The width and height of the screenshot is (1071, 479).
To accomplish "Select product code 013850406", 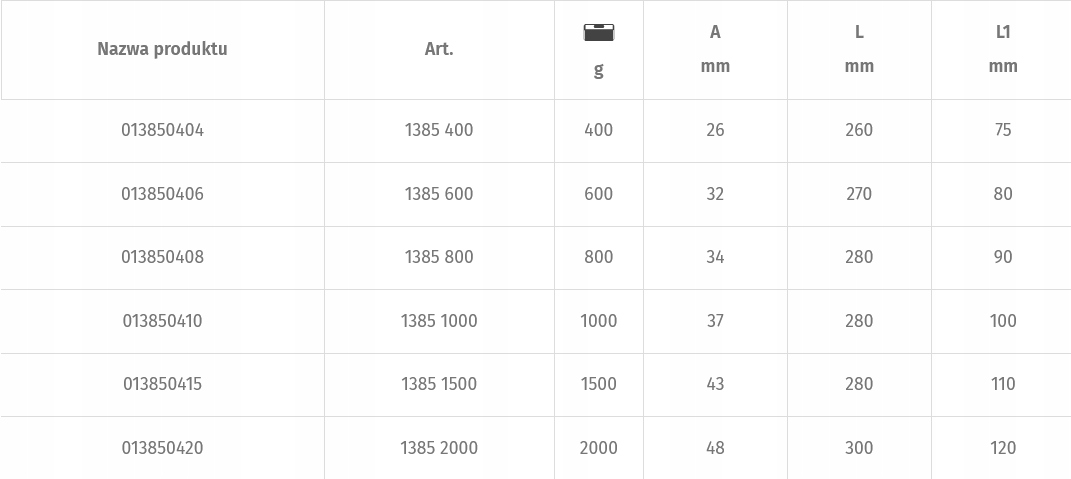I will click(163, 194).
